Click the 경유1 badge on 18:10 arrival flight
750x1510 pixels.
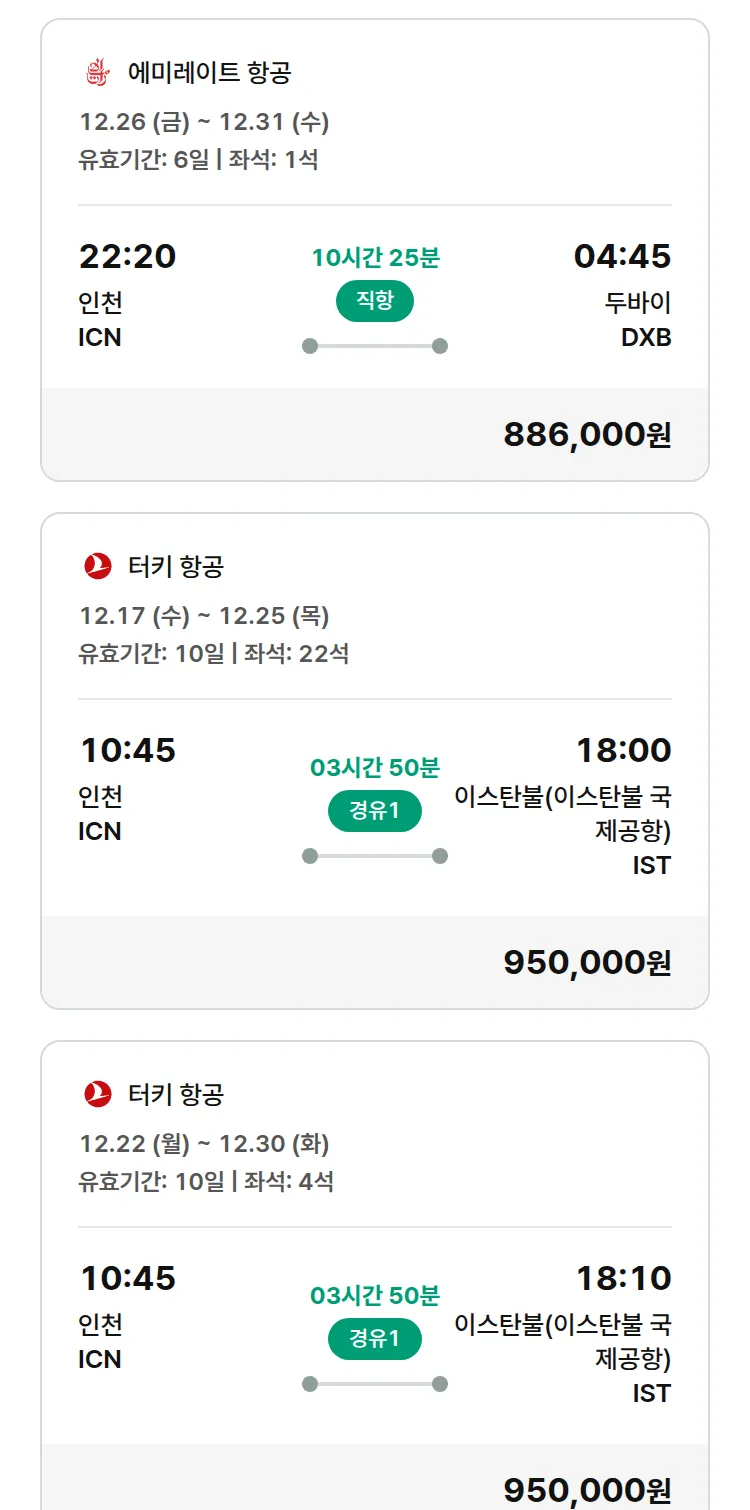(375, 1339)
